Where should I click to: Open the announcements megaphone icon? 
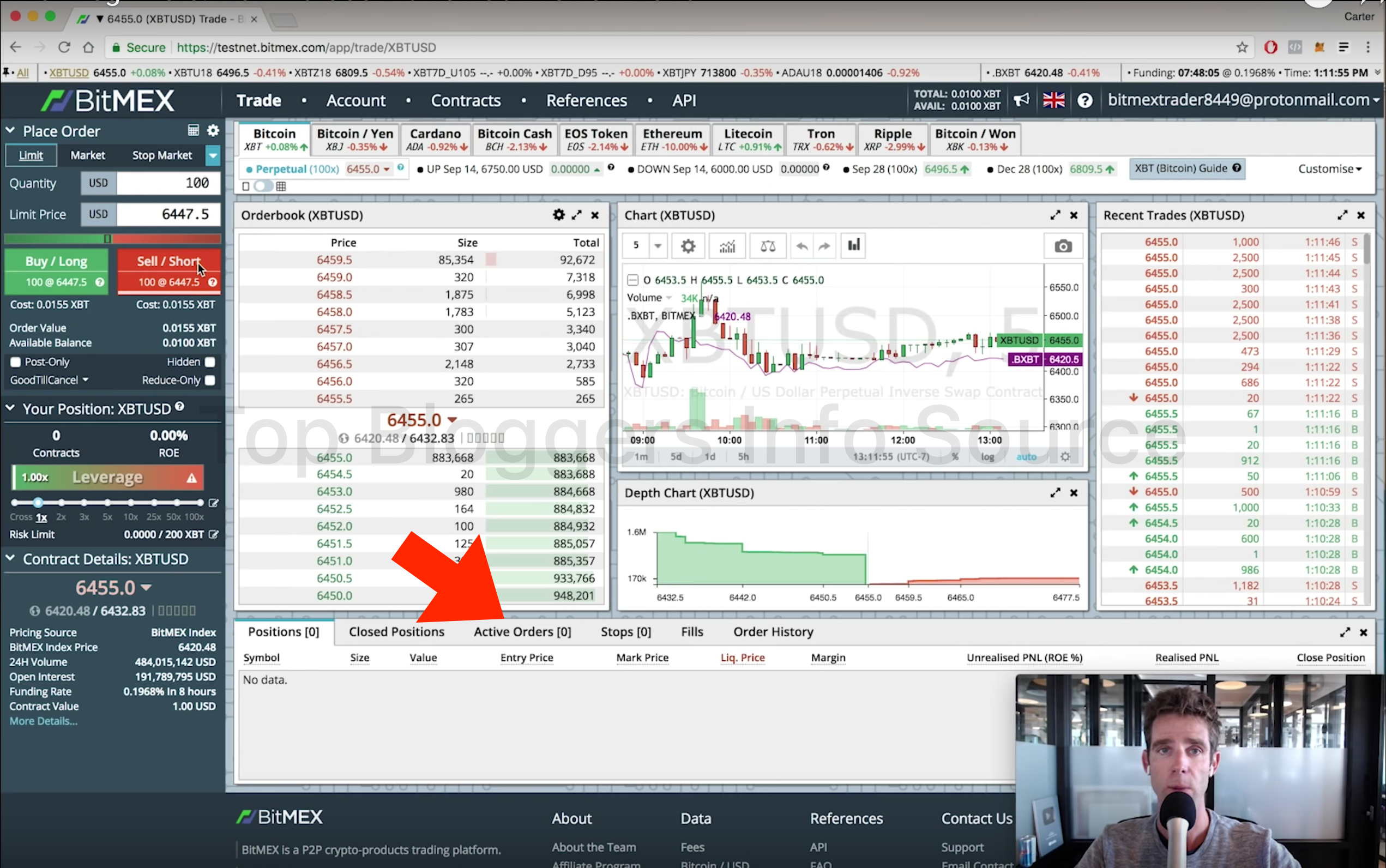[x=1021, y=100]
